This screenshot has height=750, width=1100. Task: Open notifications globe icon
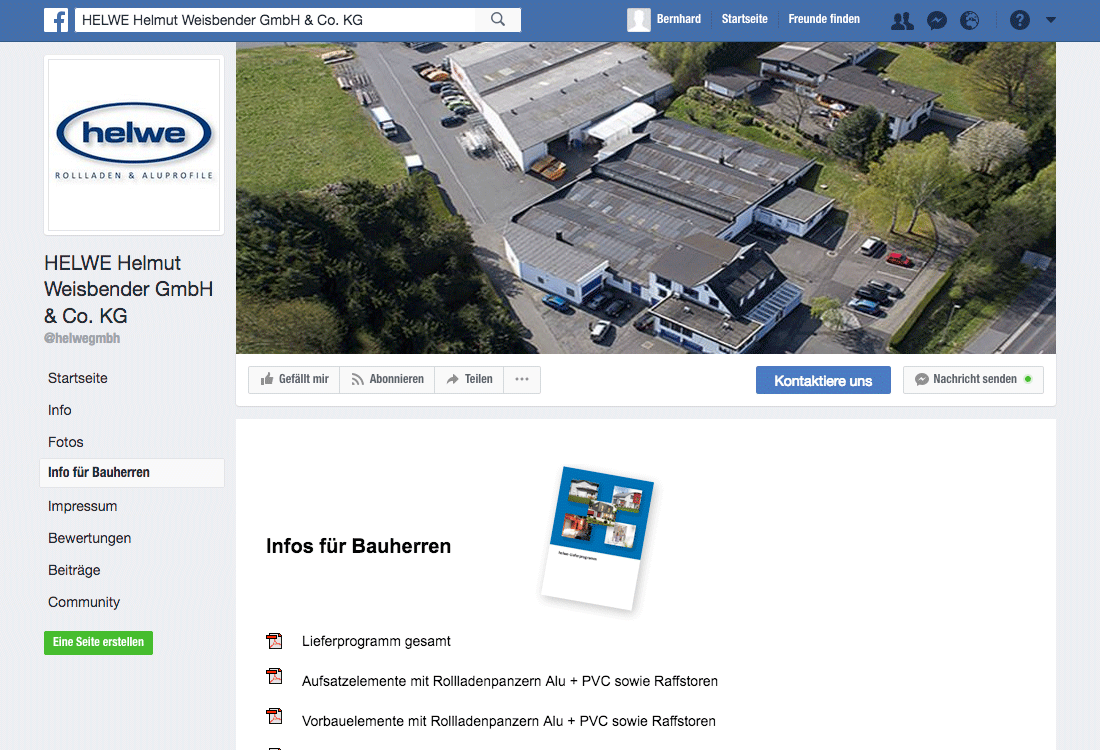point(969,20)
